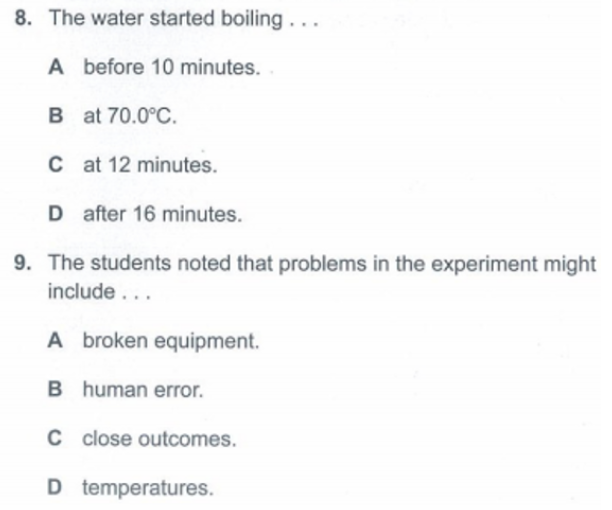Screen dimensions: 612x510
Task: Click letter B beside 'human error'
Action: tap(55, 389)
